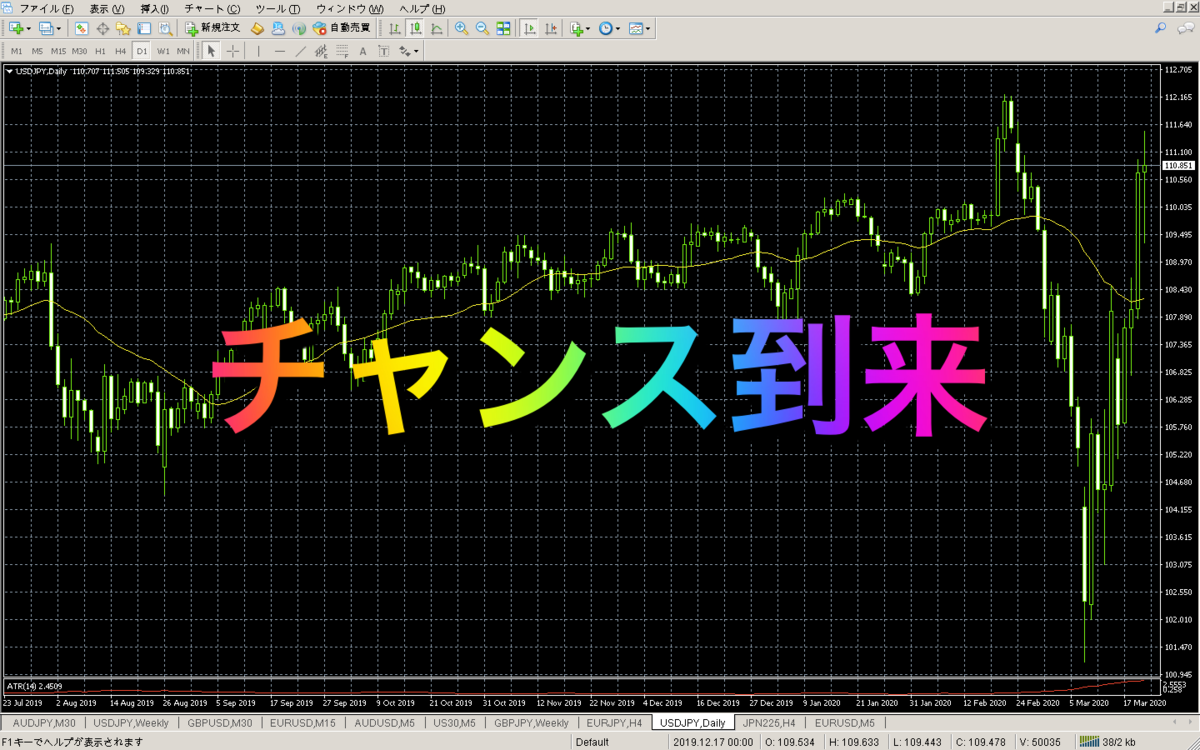Switch to JPN225,H4 chart tab
This screenshot has width=1200, height=750.
[x=770, y=723]
